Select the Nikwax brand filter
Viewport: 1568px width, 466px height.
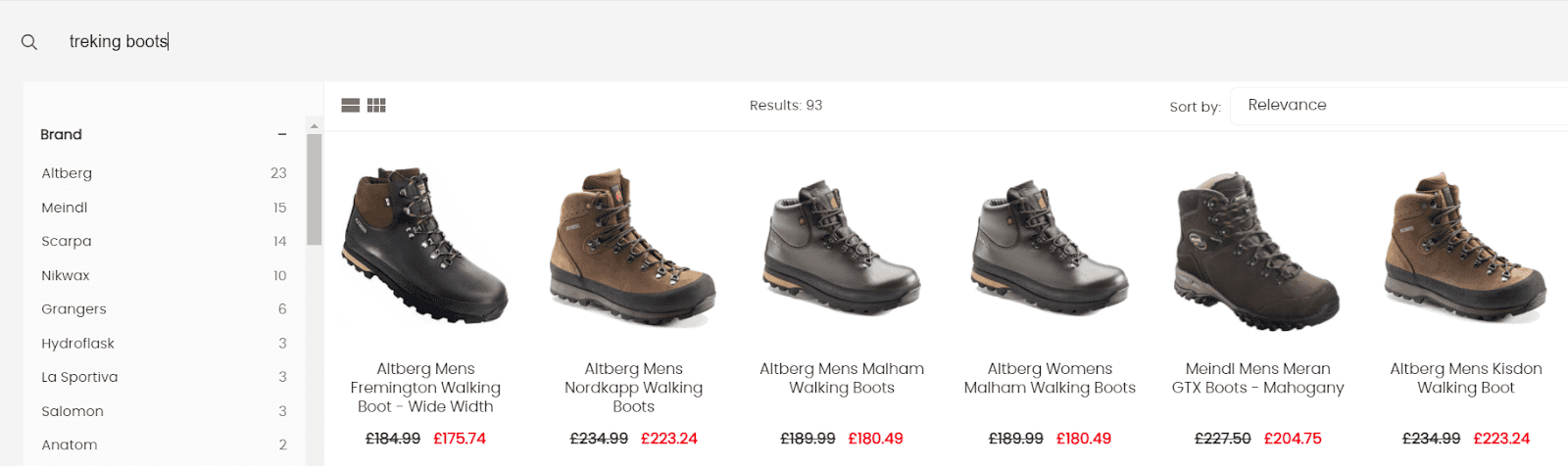coord(66,275)
